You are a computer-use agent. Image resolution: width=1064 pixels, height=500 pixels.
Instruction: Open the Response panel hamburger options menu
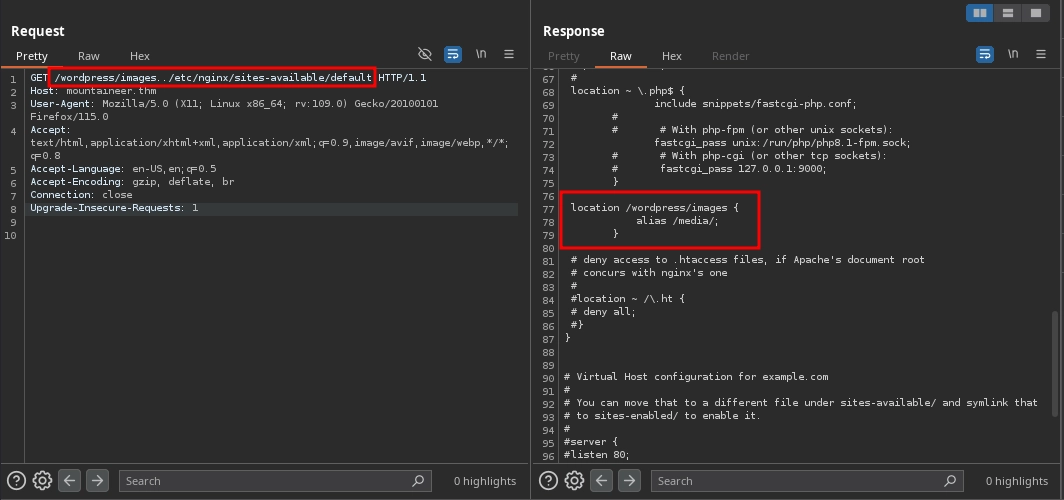pyautogui.click(x=1041, y=54)
